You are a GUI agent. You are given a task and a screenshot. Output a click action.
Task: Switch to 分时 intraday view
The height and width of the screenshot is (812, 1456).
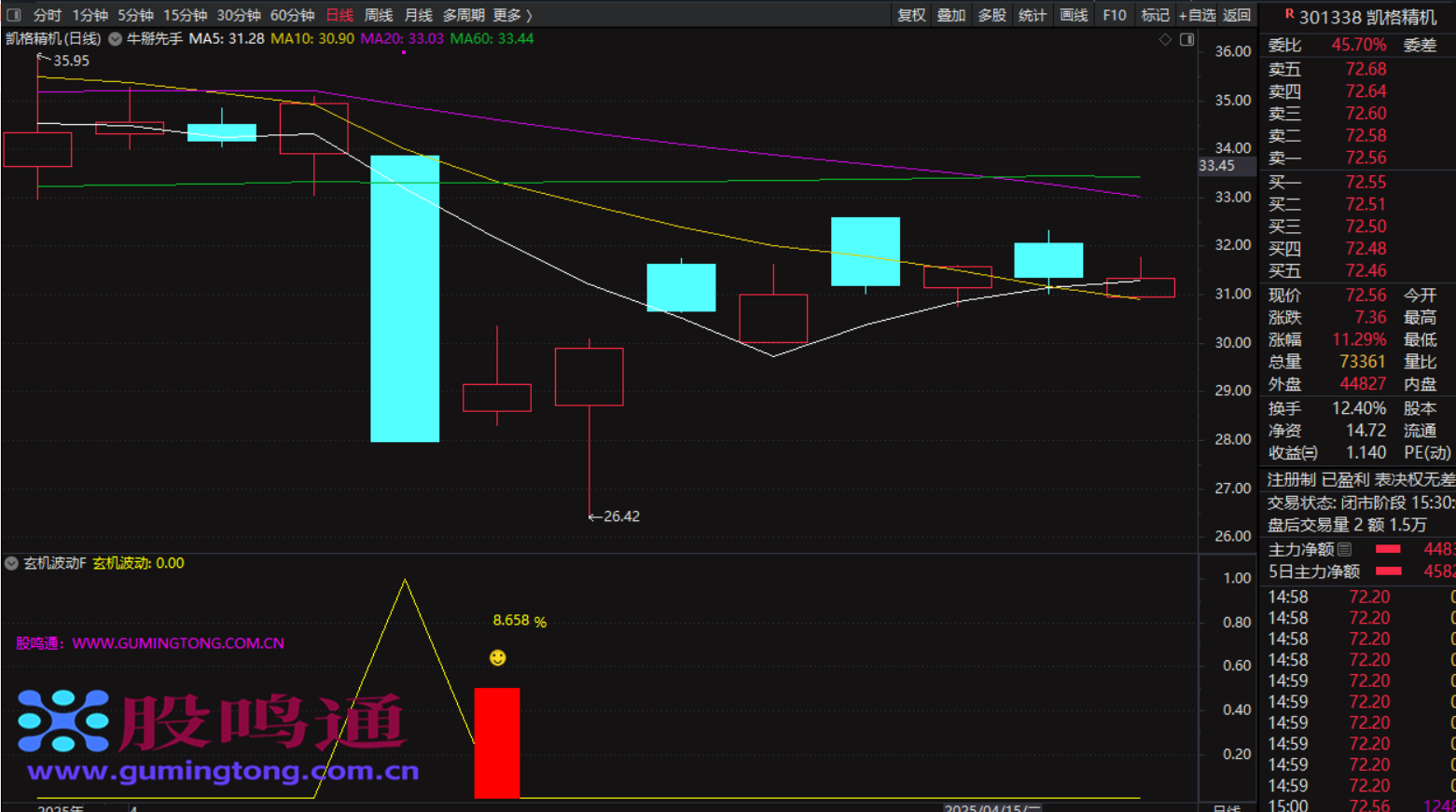47,15
